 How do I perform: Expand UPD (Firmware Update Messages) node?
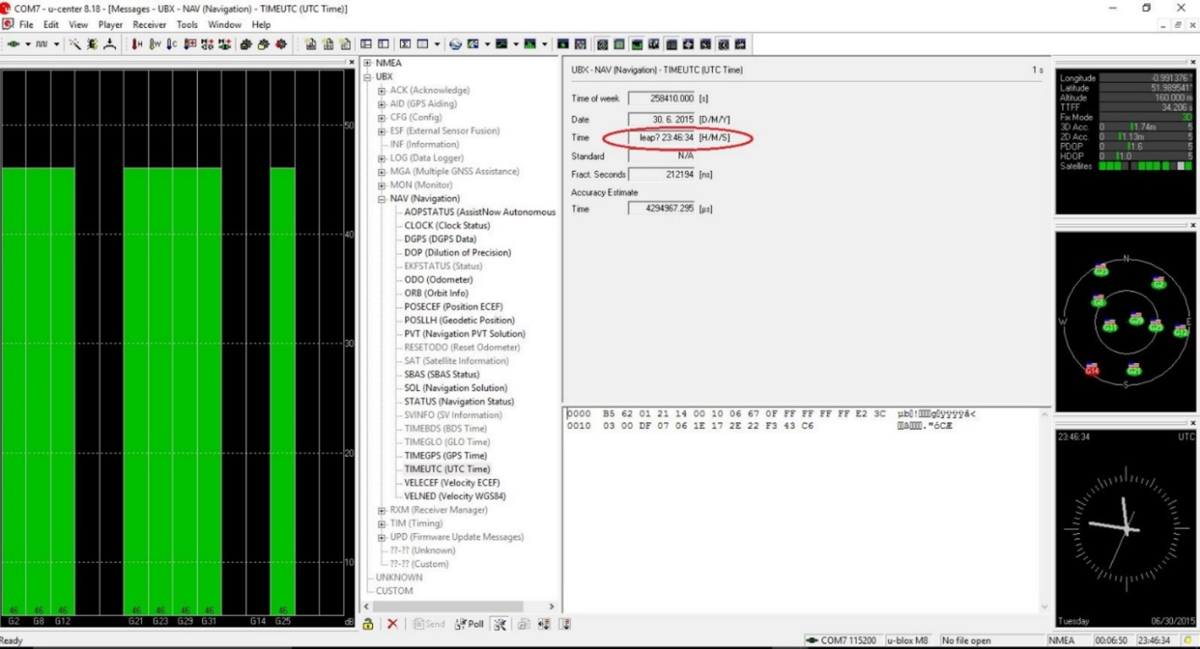[x=382, y=537]
